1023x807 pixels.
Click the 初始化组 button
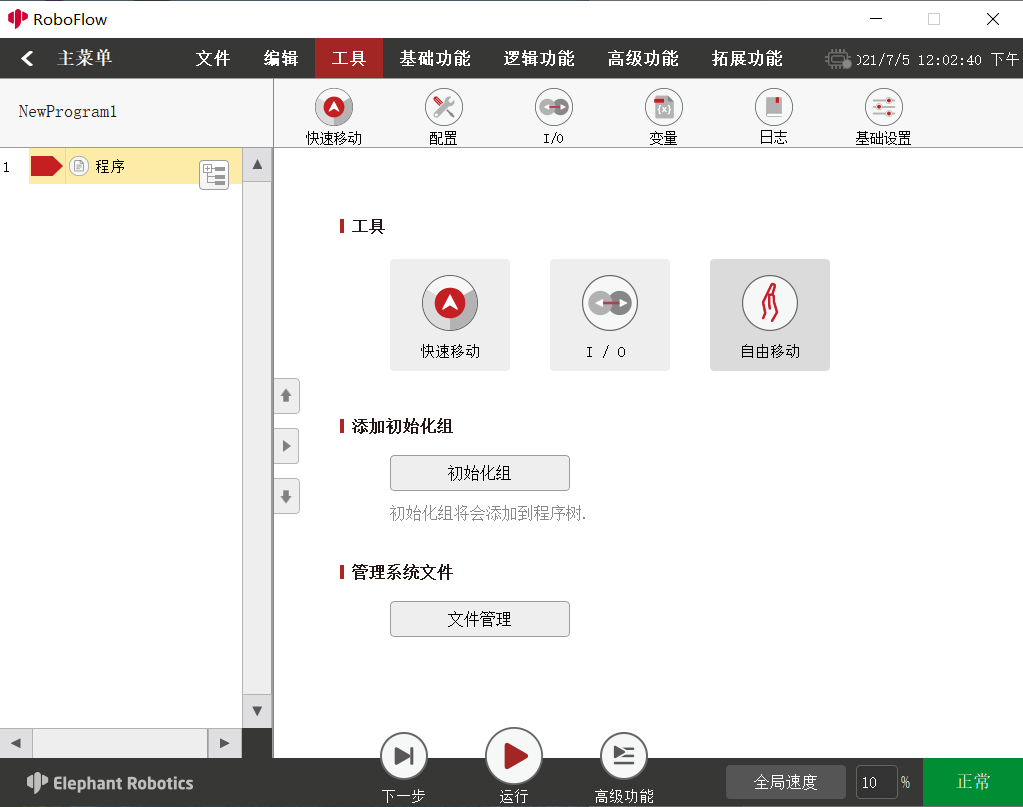pos(480,473)
